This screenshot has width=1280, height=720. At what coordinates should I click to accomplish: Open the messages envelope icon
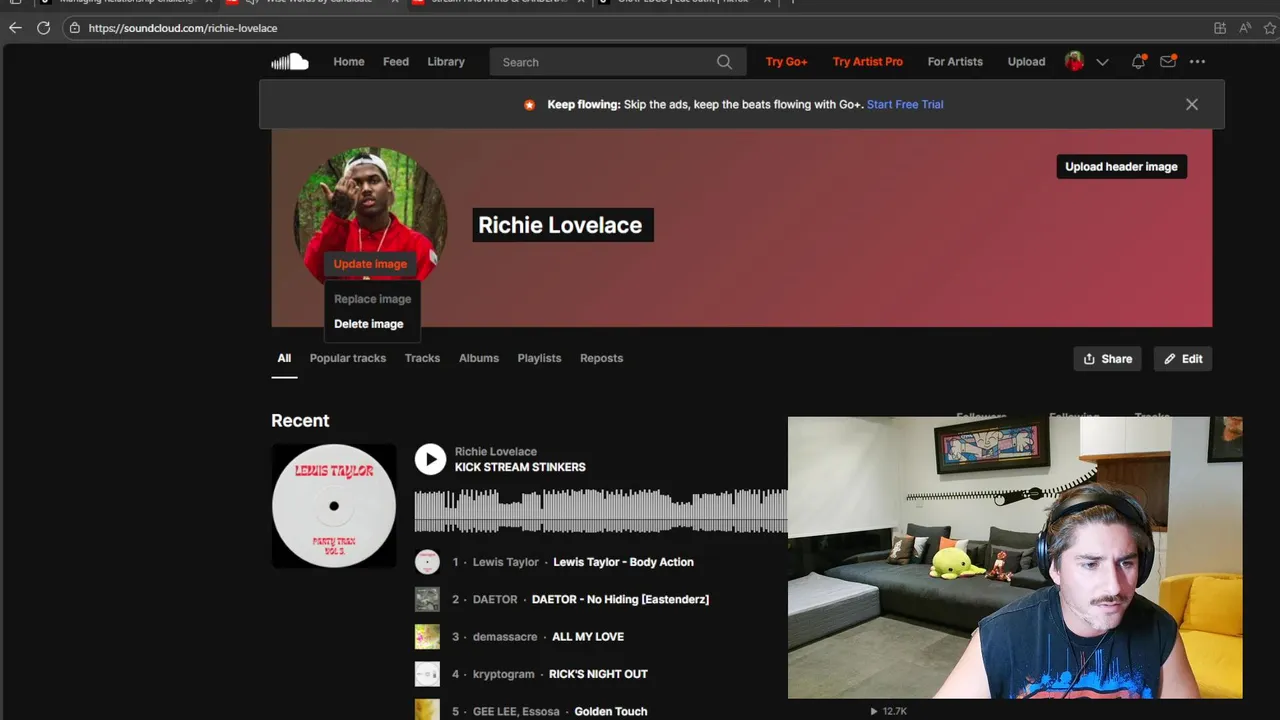pos(1167,62)
